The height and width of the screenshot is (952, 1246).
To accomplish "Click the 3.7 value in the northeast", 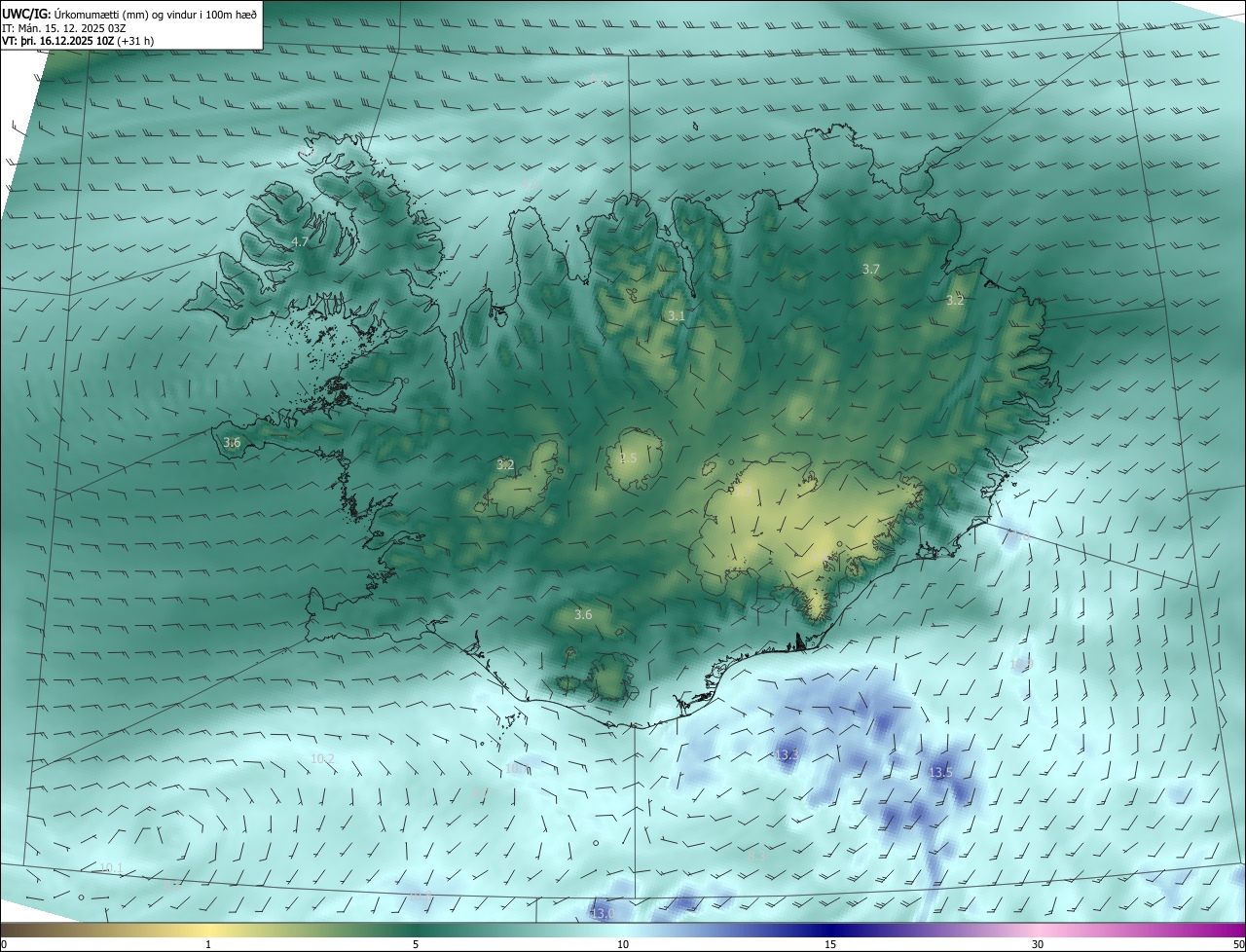I will tap(871, 269).
